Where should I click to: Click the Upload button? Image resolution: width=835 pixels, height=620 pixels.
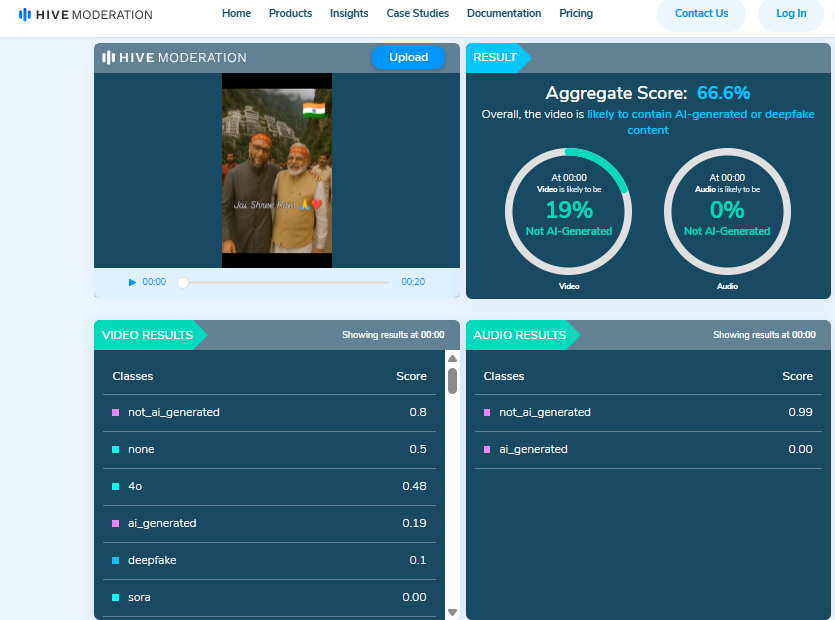point(408,57)
